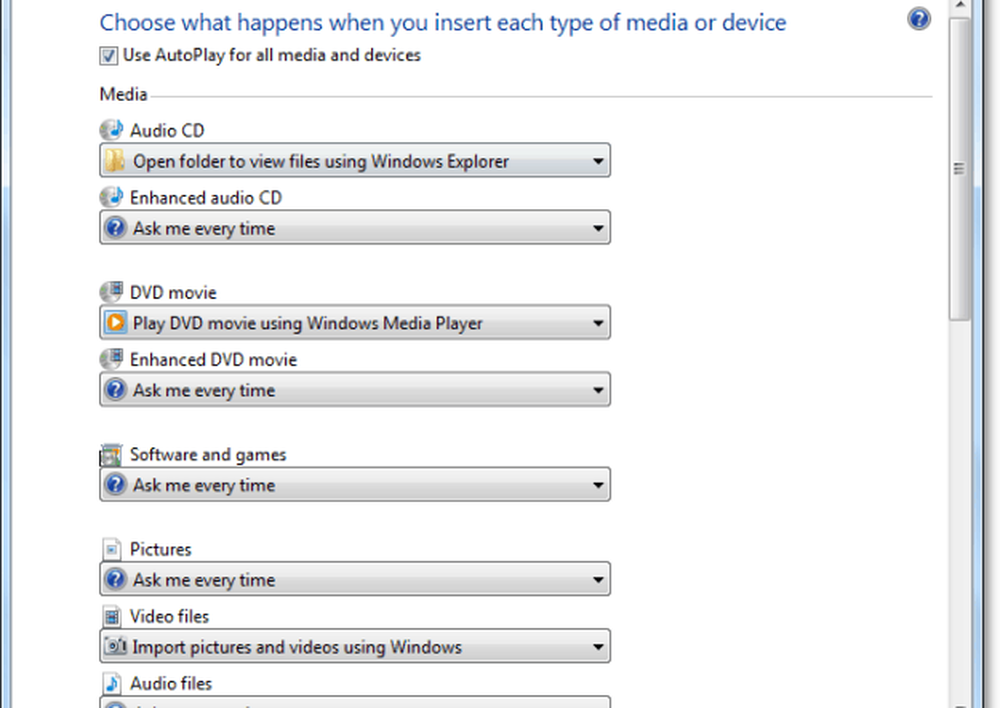Open the Enhanced DVD movie dropdown
Image resolution: width=1000 pixels, height=708 pixels.
tap(355, 390)
